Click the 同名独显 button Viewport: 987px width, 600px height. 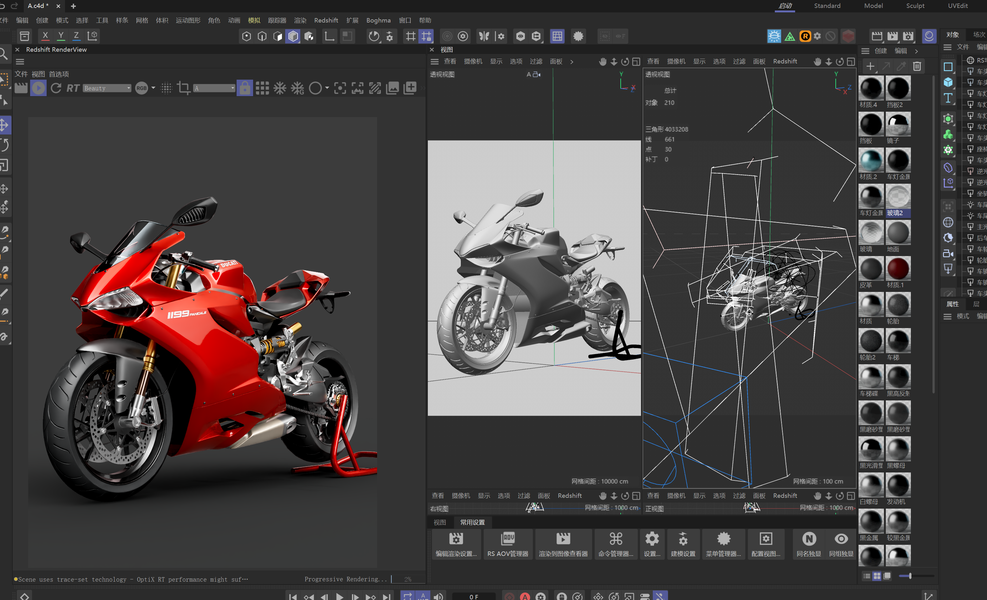808,543
